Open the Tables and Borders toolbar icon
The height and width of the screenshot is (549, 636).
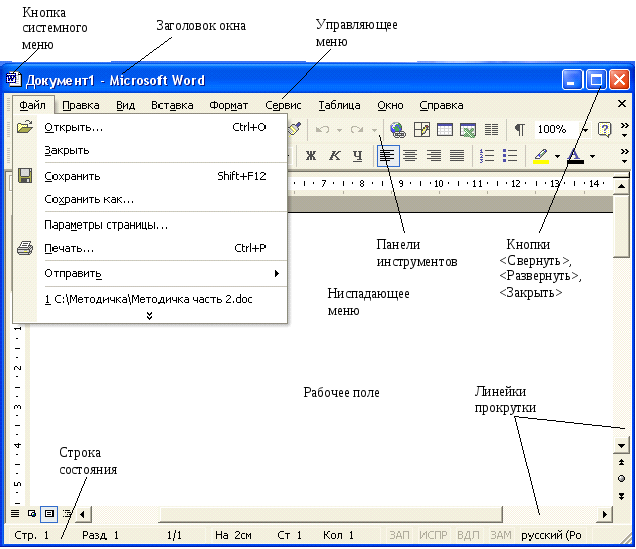click(x=421, y=130)
